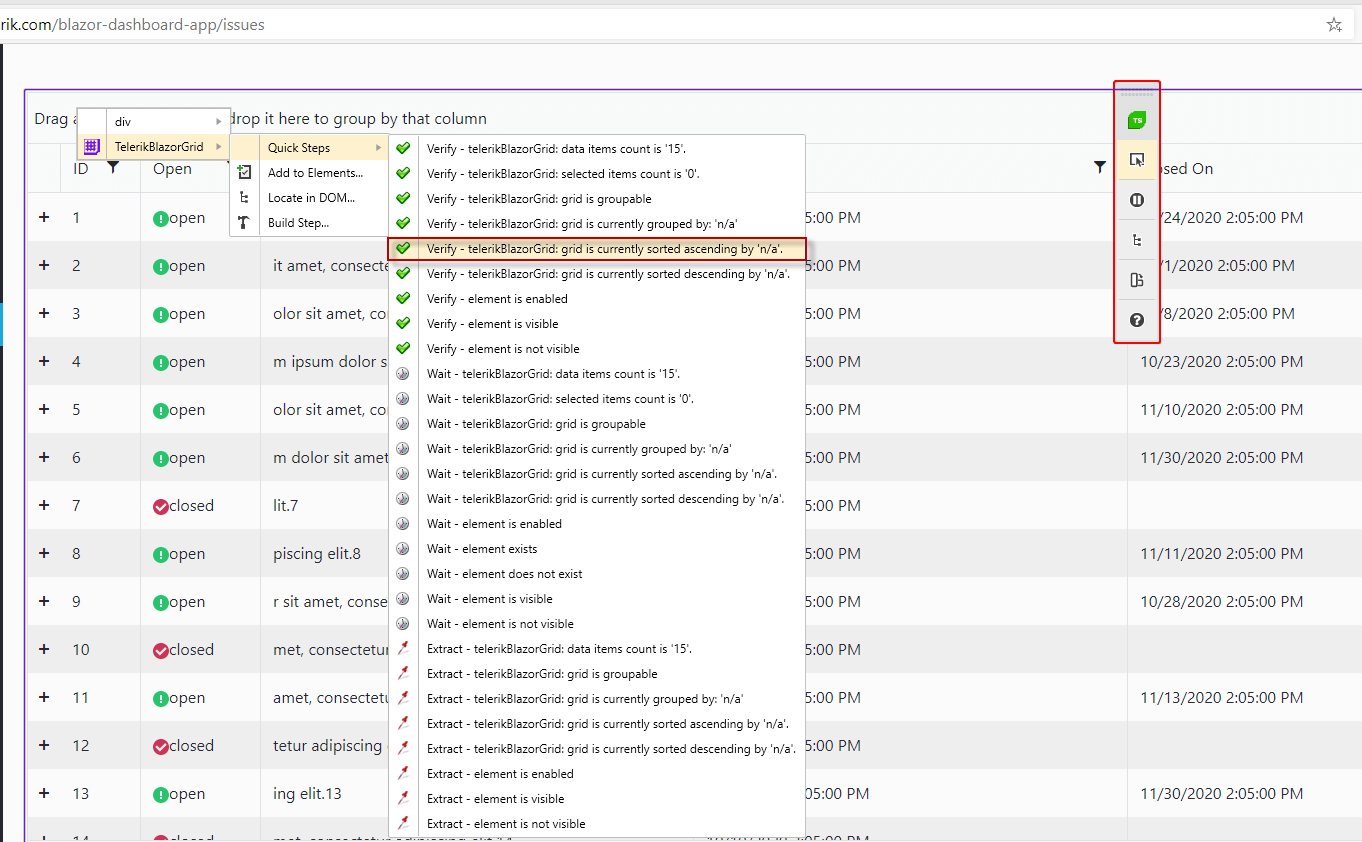Open the Quick Steps submenu
This screenshot has height=842, width=1362.
click(x=310, y=148)
